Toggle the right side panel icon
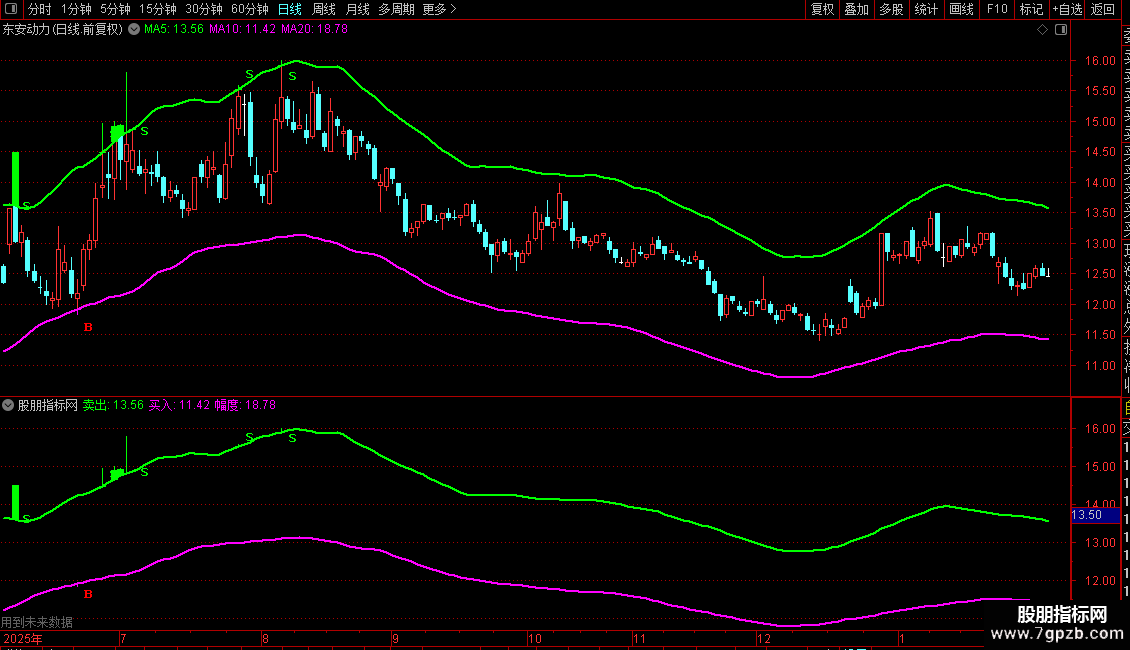 coord(1059,30)
